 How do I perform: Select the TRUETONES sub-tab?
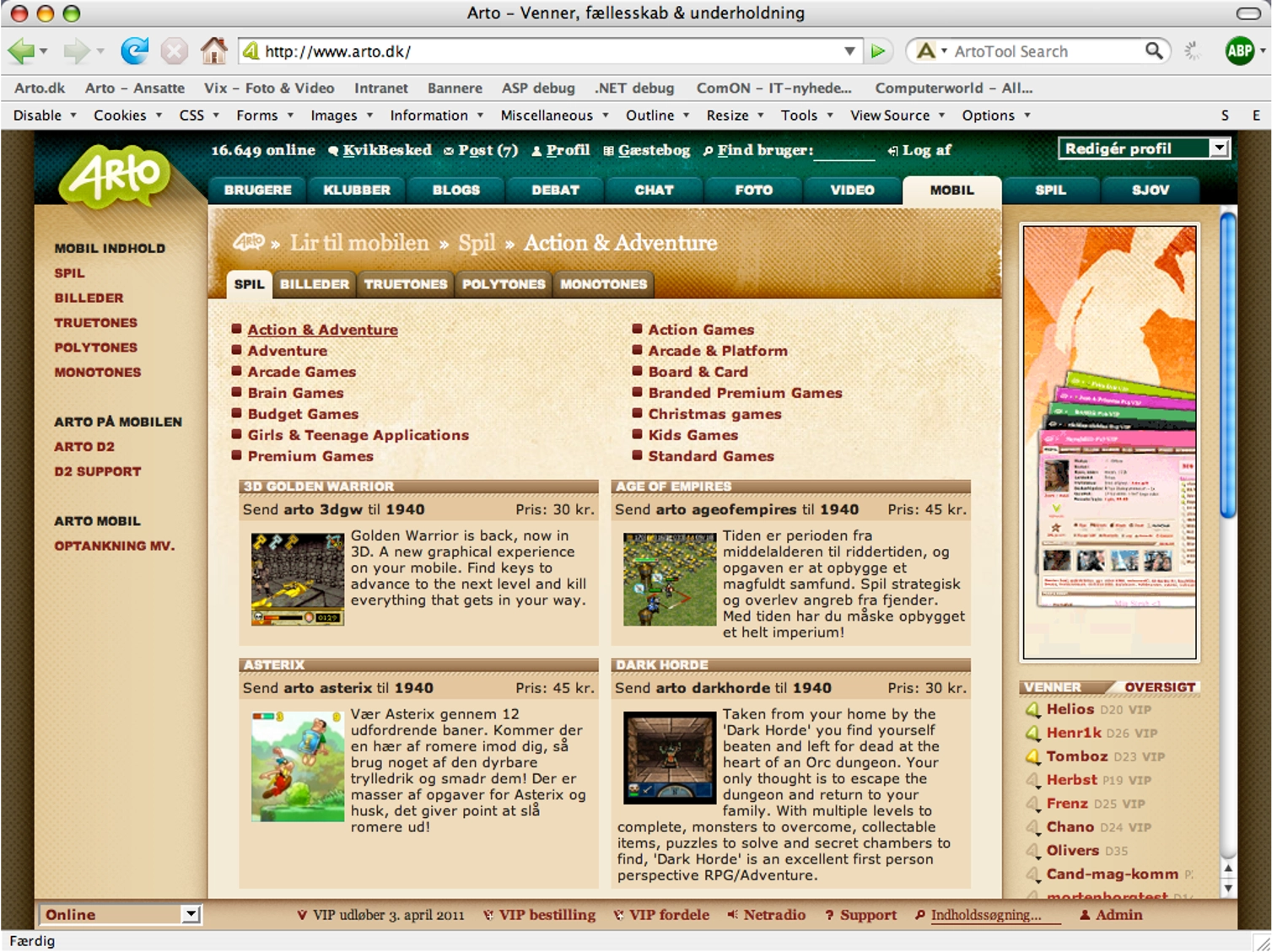(406, 284)
